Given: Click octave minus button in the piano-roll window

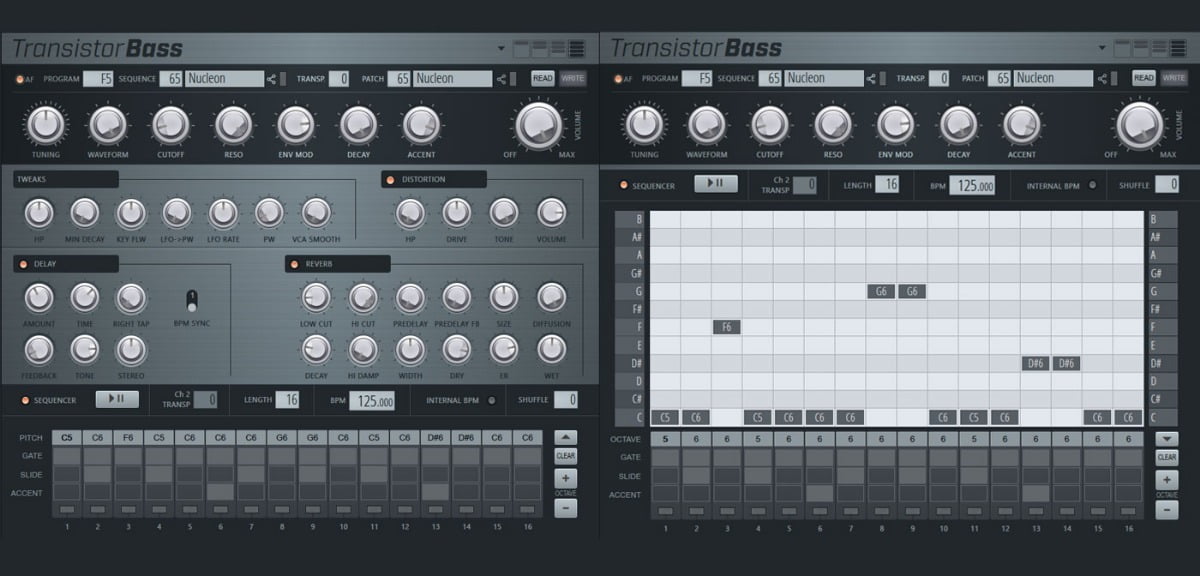Looking at the screenshot, I should point(1166,510).
